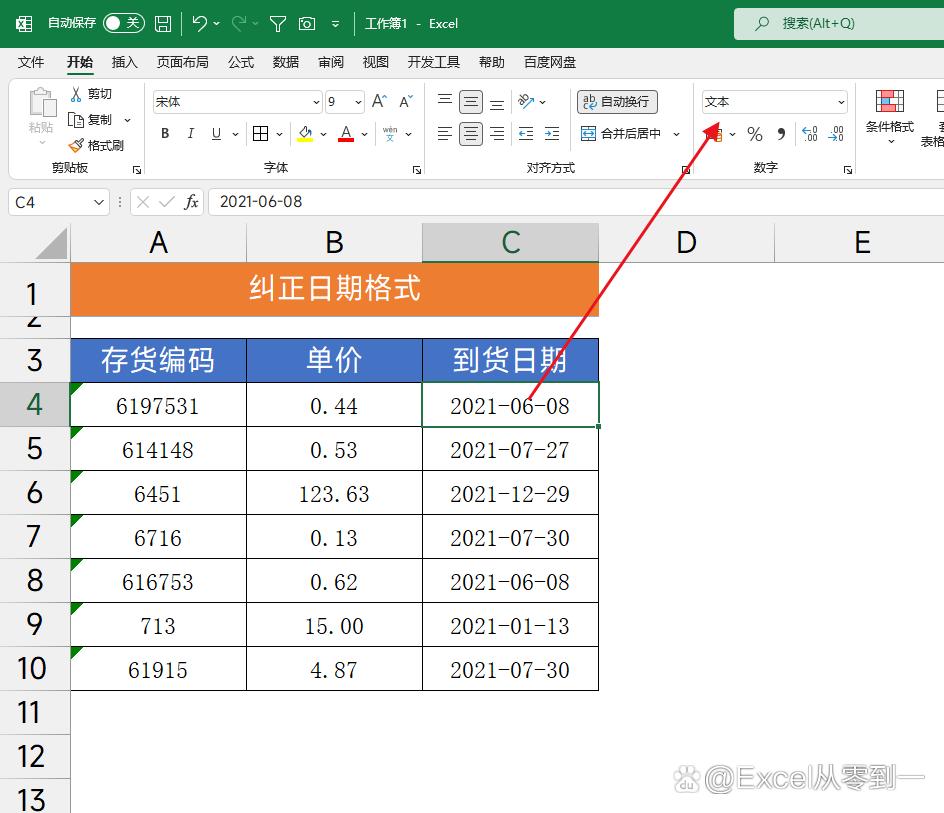
Task: Decrease indent in alignment group
Action: coord(526,134)
